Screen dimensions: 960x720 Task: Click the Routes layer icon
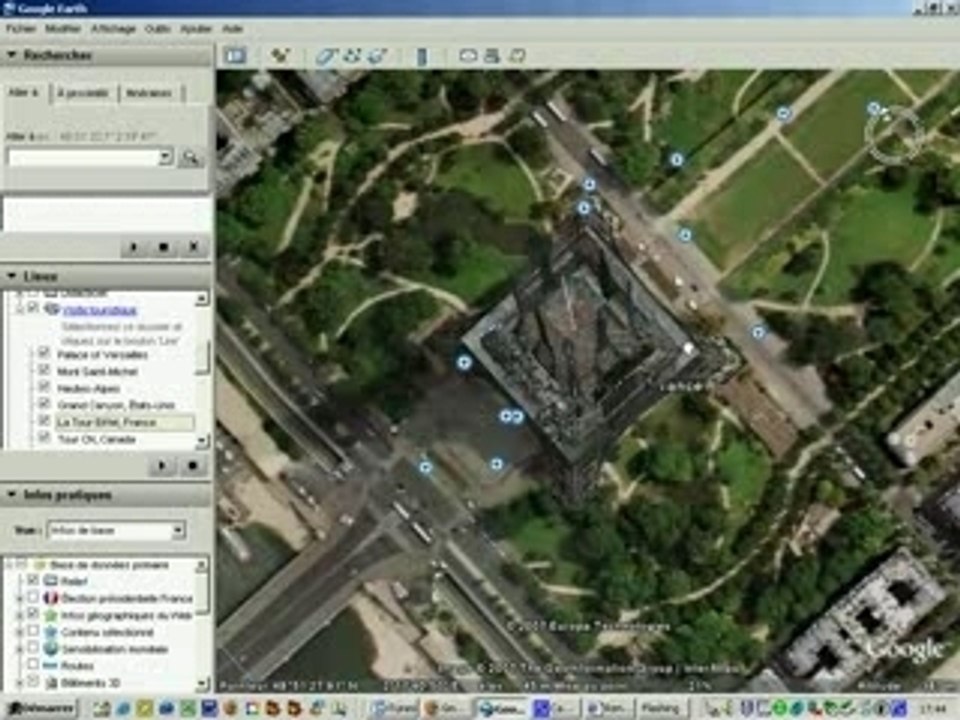51,665
